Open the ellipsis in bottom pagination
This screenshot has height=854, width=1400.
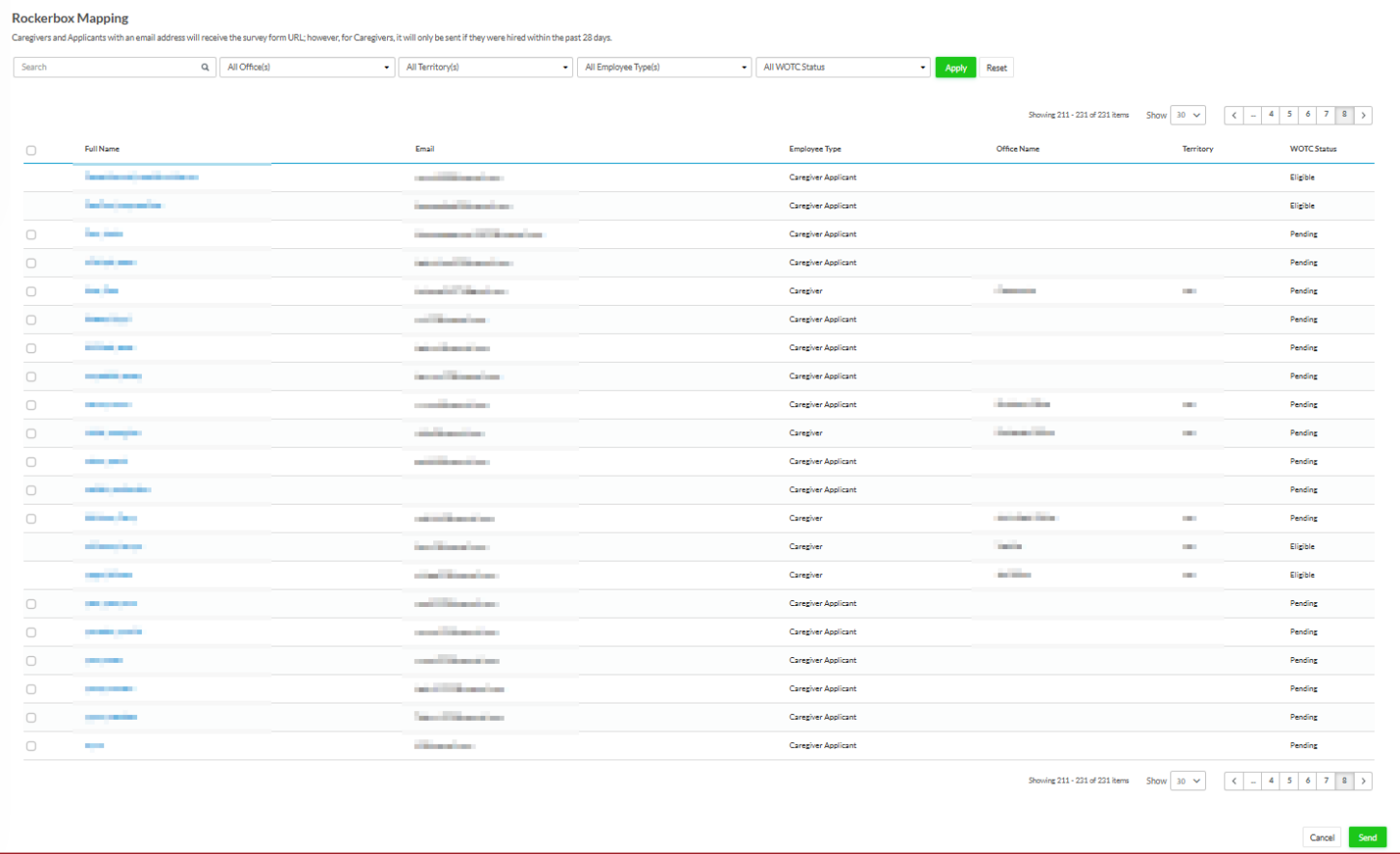1252,780
